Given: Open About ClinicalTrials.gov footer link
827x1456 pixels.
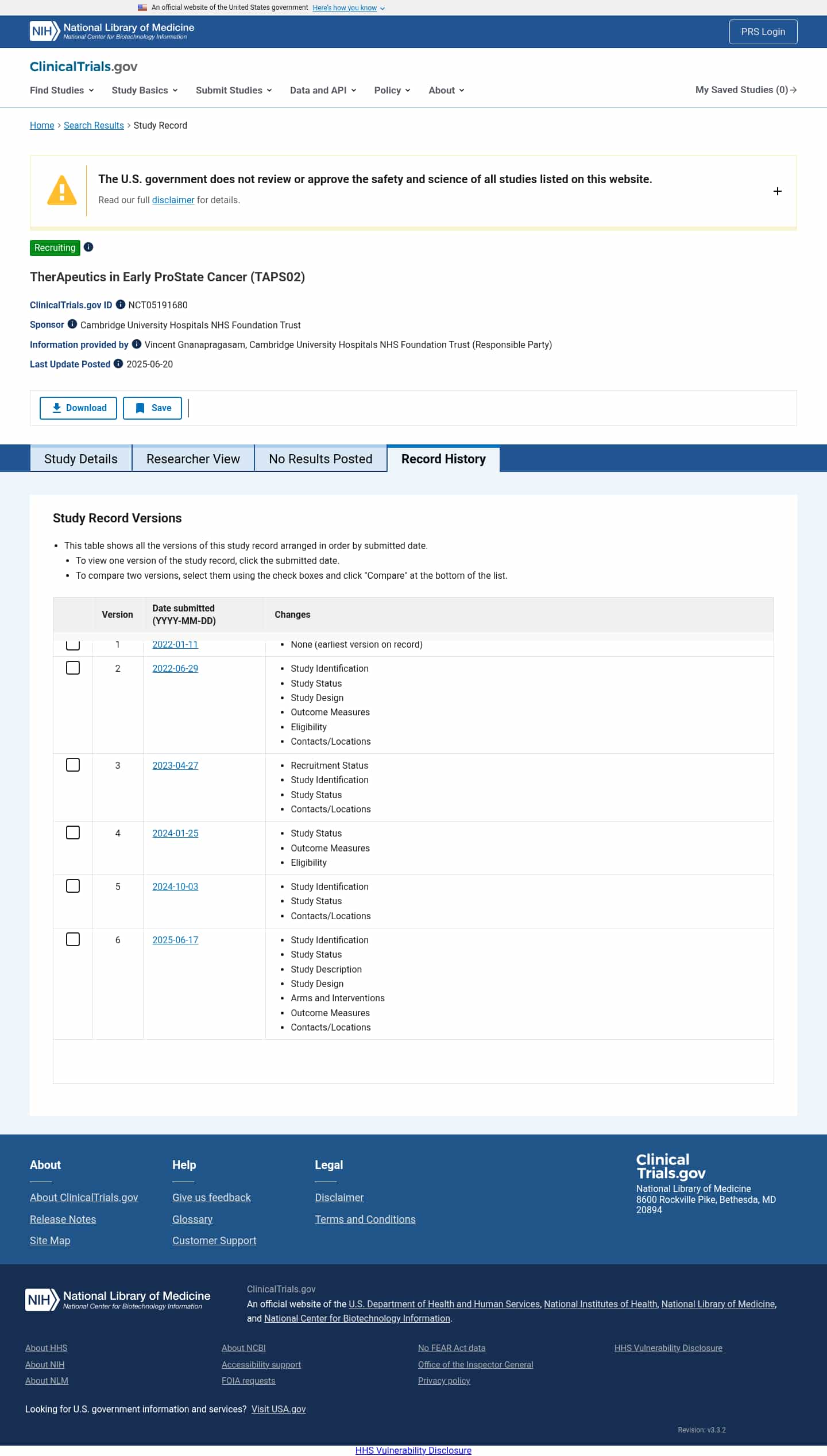Looking at the screenshot, I should point(84,1197).
